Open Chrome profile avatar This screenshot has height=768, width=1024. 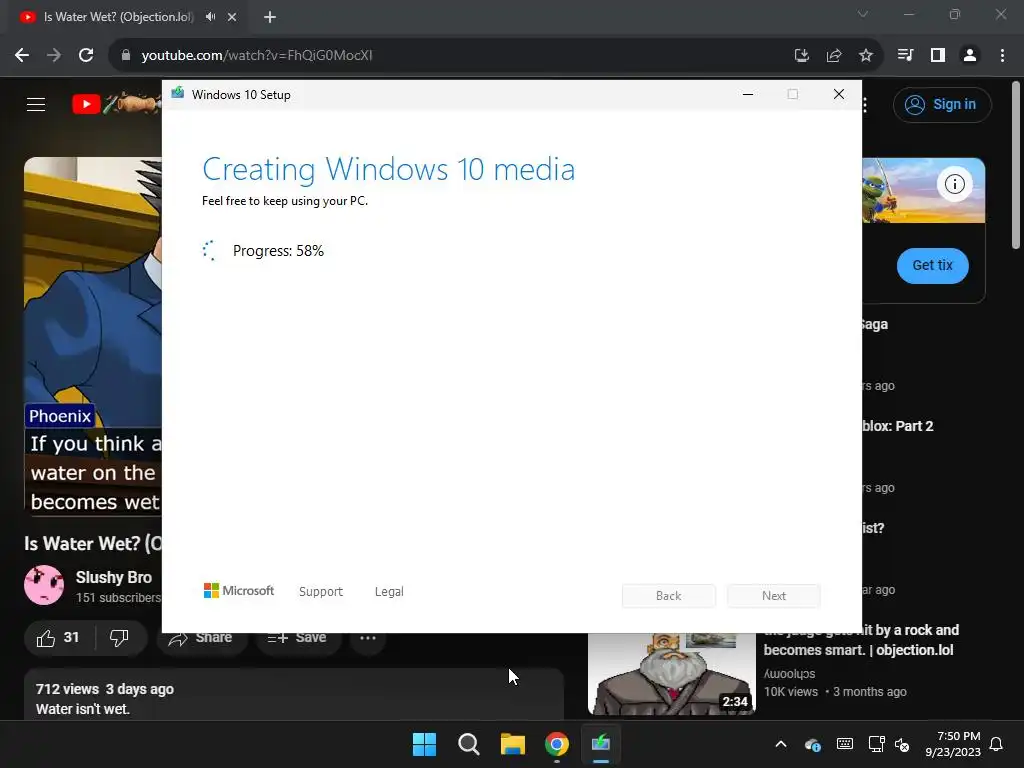[970, 56]
